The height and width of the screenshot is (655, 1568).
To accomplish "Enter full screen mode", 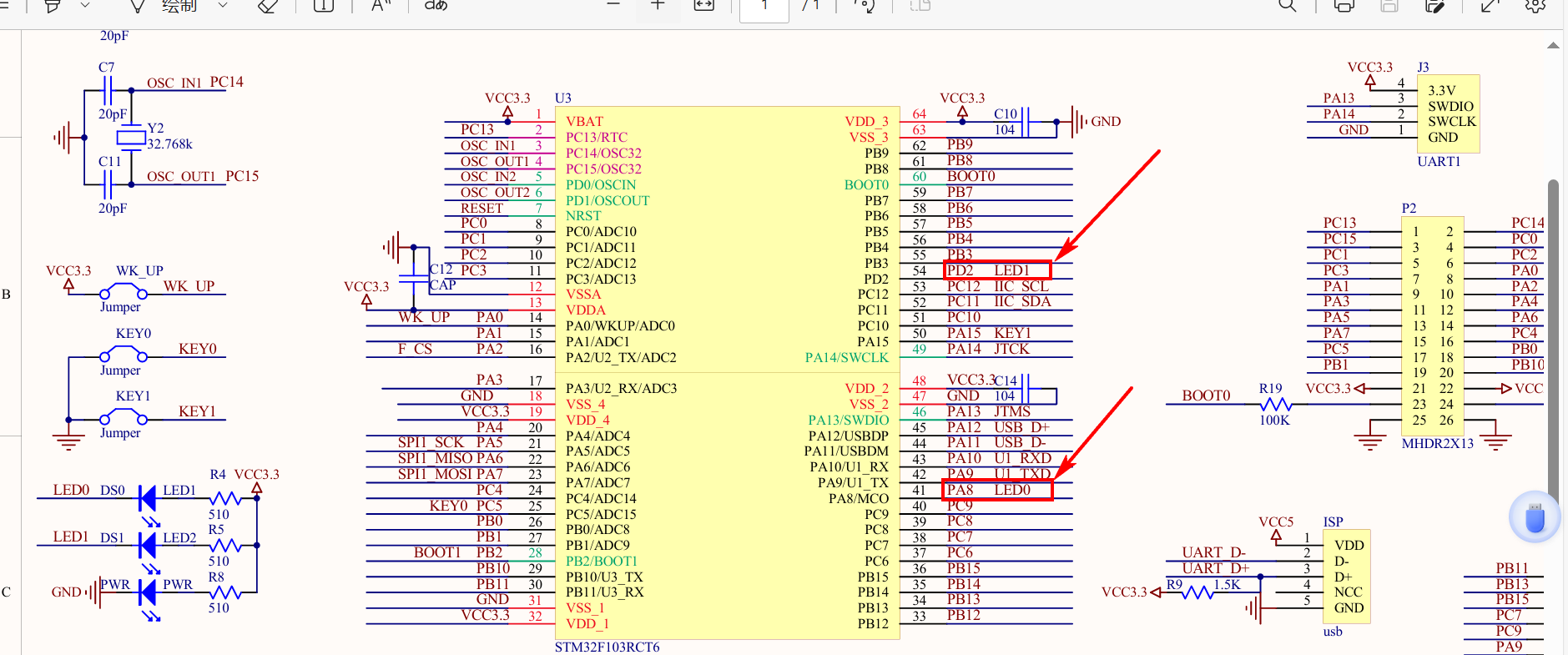I will point(1490,5).
